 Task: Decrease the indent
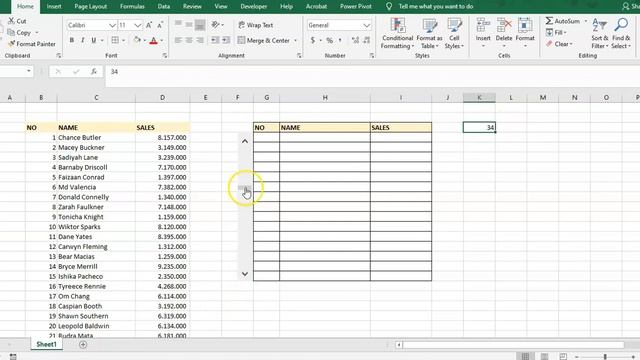[x=215, y=40]
